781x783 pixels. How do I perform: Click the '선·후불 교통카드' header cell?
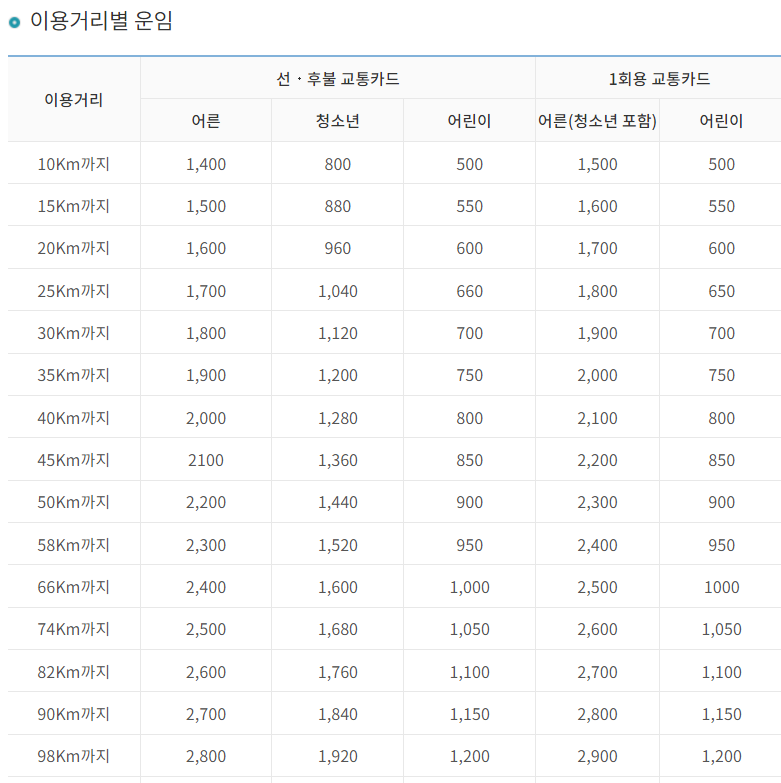338,78
